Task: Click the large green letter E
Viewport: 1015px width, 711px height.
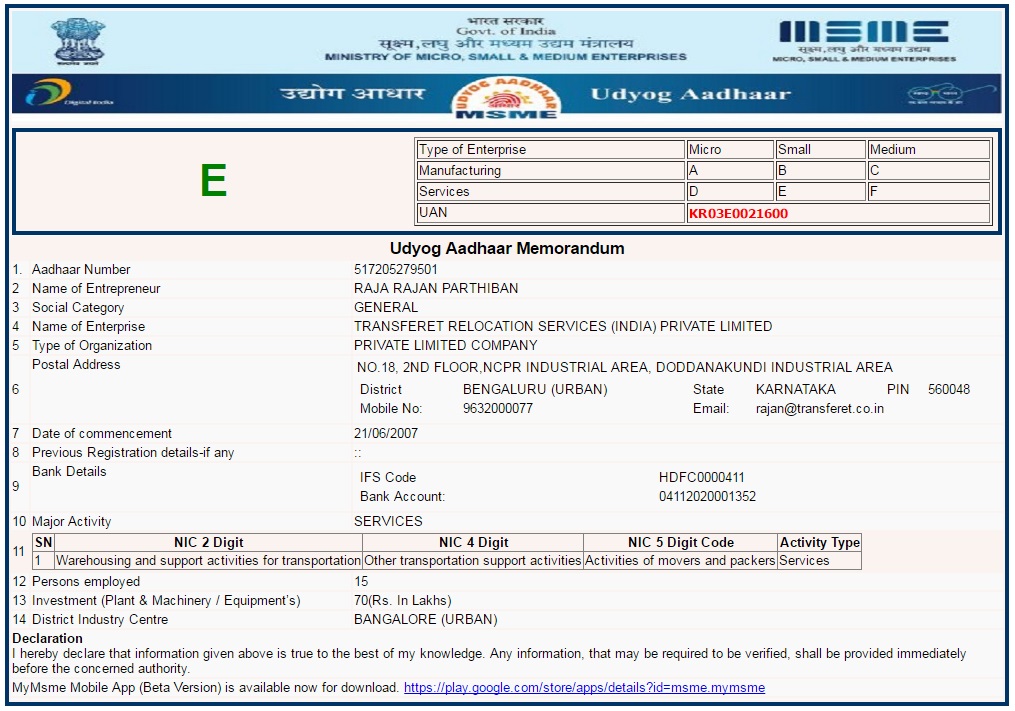Action: point(214,180)
